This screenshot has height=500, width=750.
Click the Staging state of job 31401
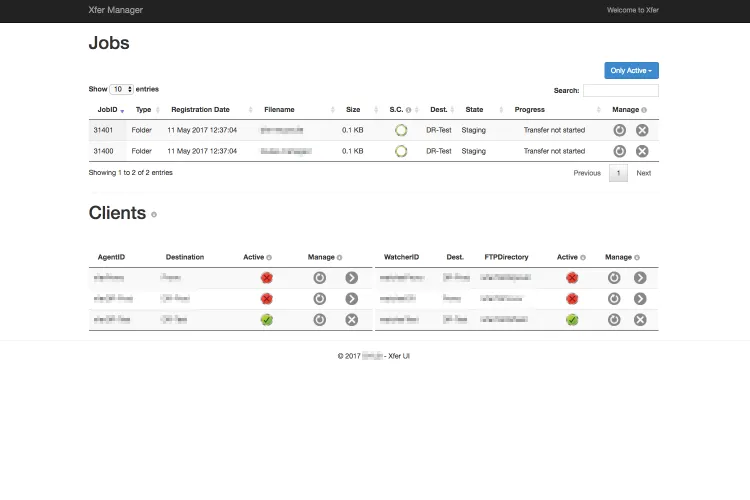click(474, 130)
